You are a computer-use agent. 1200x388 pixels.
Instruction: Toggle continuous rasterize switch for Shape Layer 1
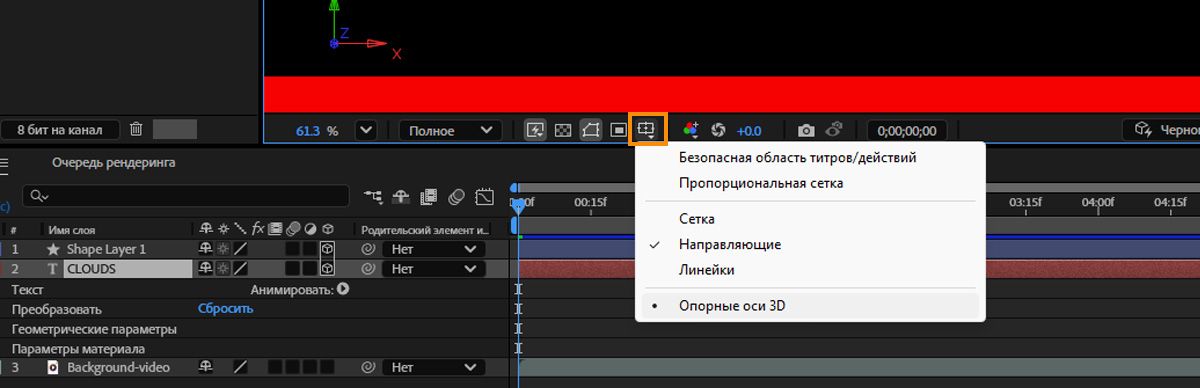[x=223, y=249]
